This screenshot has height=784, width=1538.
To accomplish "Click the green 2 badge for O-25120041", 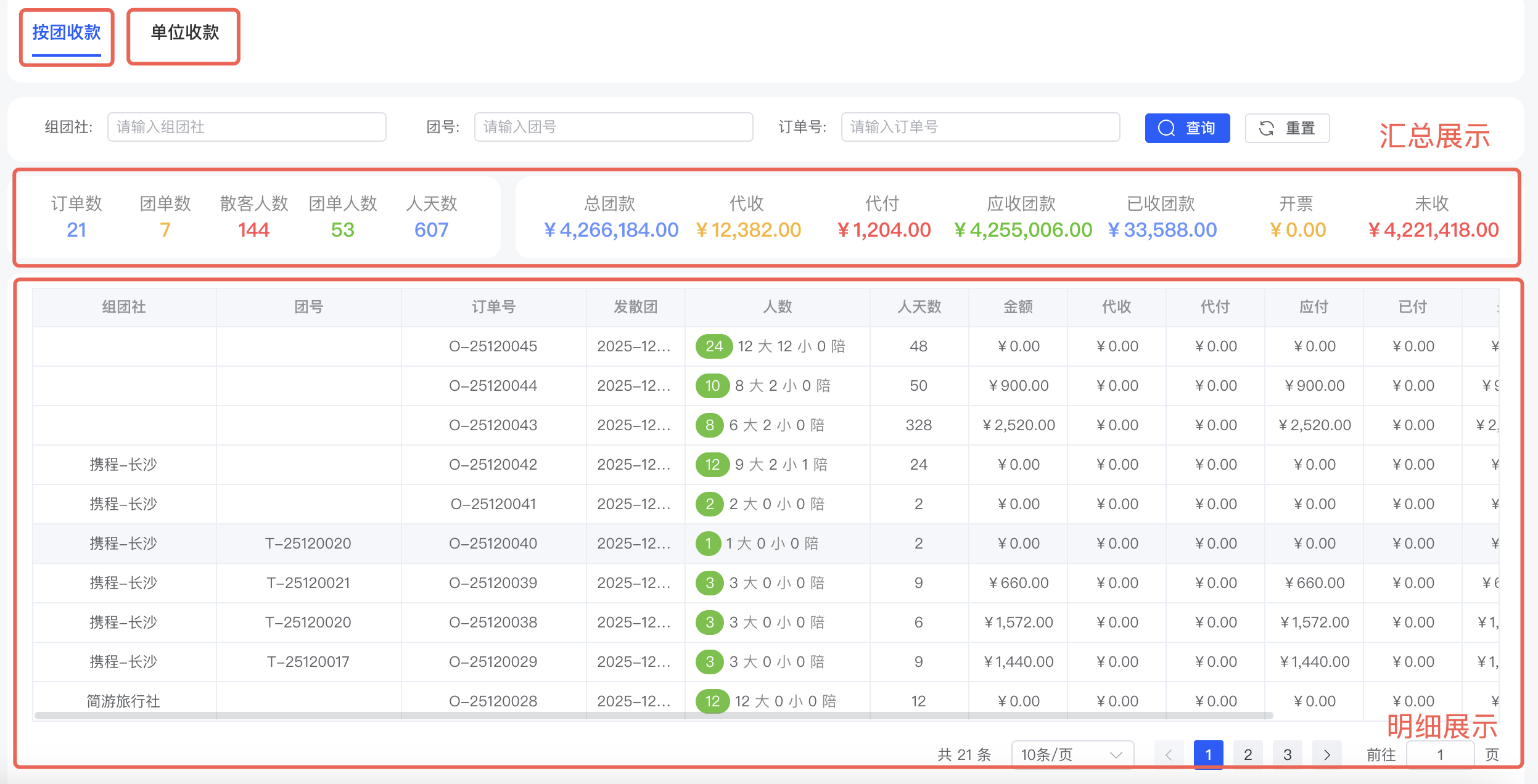I will click(x=709, y=504).
